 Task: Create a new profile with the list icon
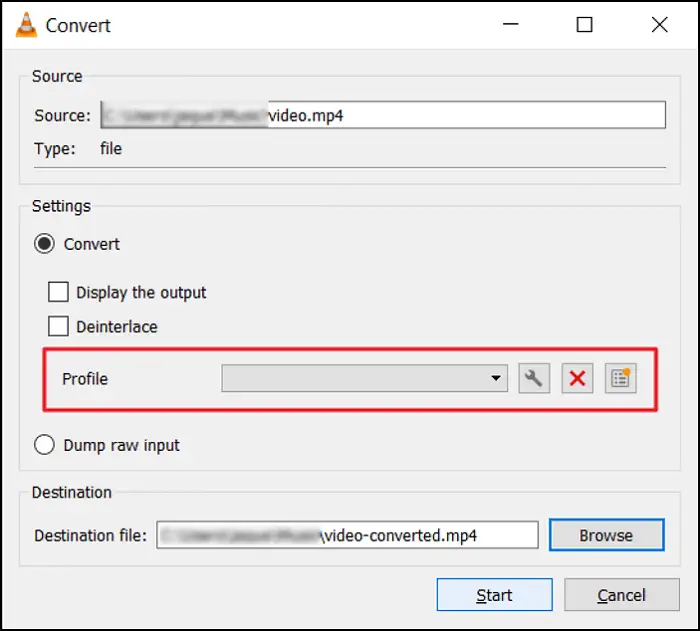point(620,379)
